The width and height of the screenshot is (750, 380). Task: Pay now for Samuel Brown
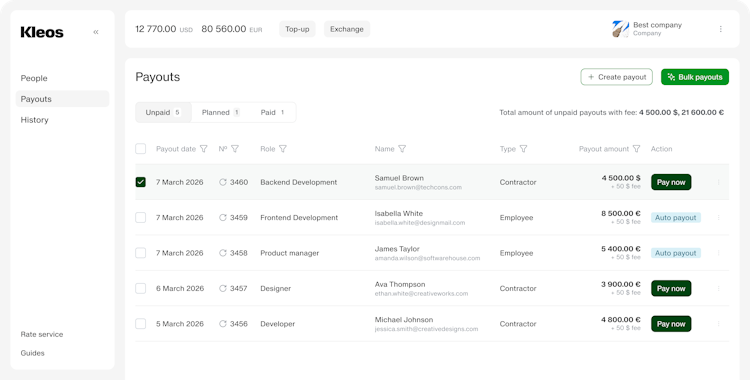point(671,182)
